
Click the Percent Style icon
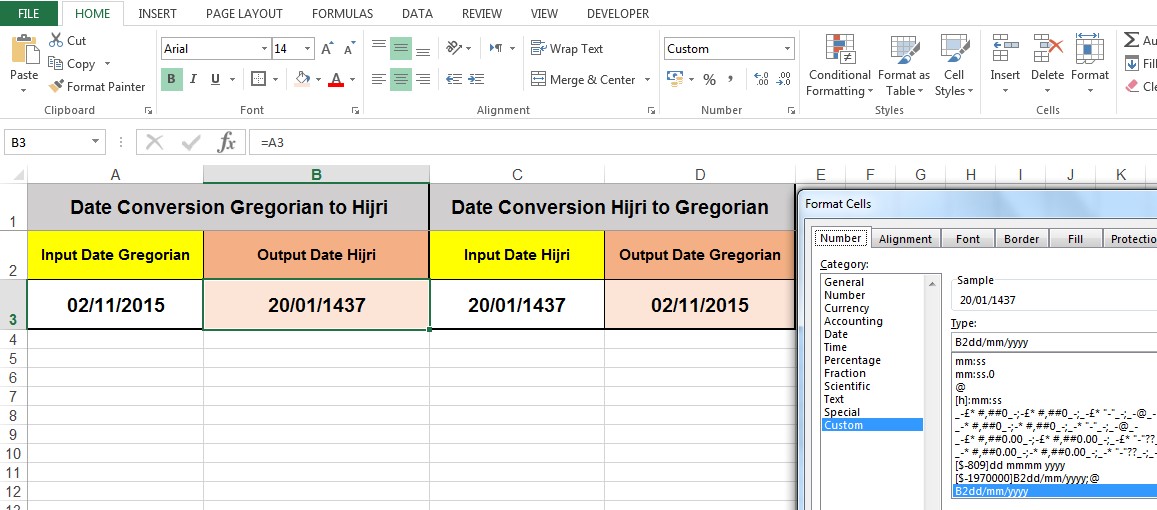pyautogui.click(x=709, y=80)
